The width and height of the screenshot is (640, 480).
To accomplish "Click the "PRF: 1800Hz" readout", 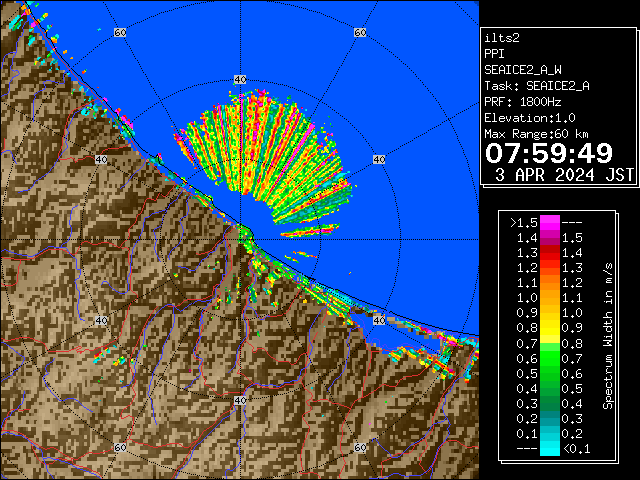I will click(523, 102).
